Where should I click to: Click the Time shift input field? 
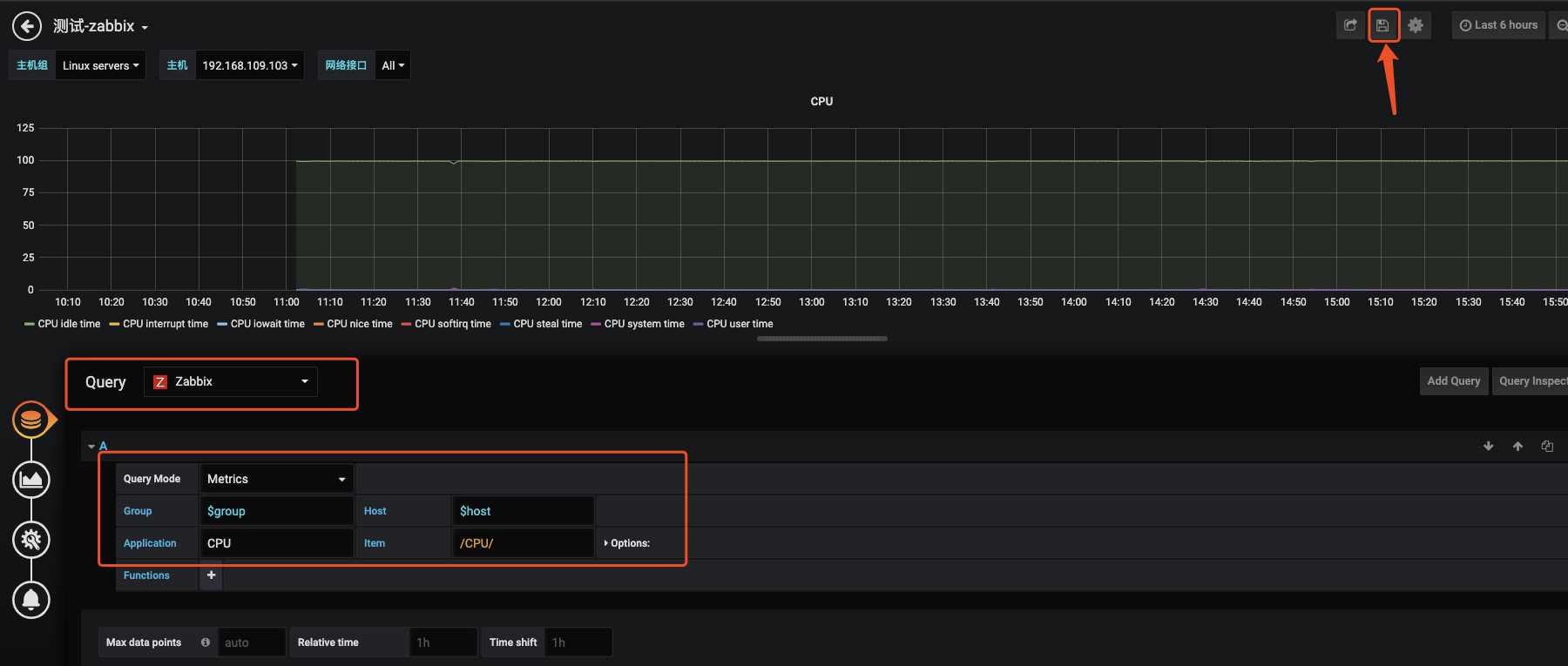(578, 642)
